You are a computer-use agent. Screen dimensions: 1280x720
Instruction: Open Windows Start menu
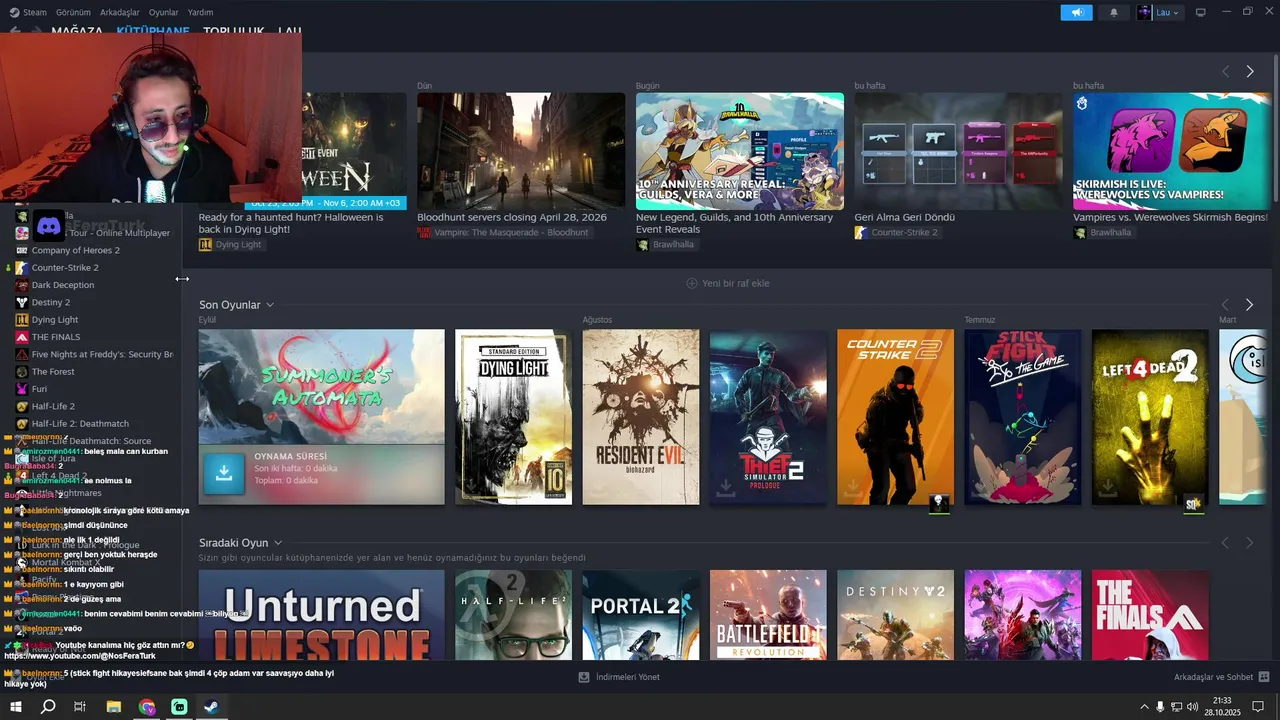click(x=16, y=707)
